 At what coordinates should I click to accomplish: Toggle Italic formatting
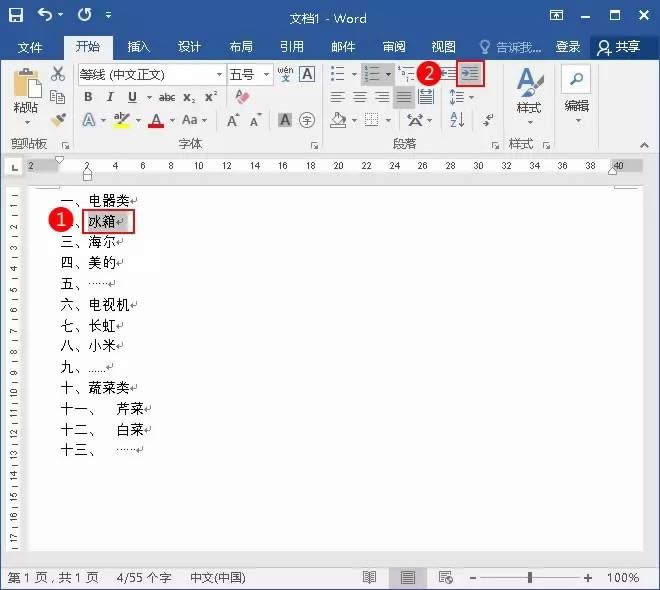pos(109,97)
